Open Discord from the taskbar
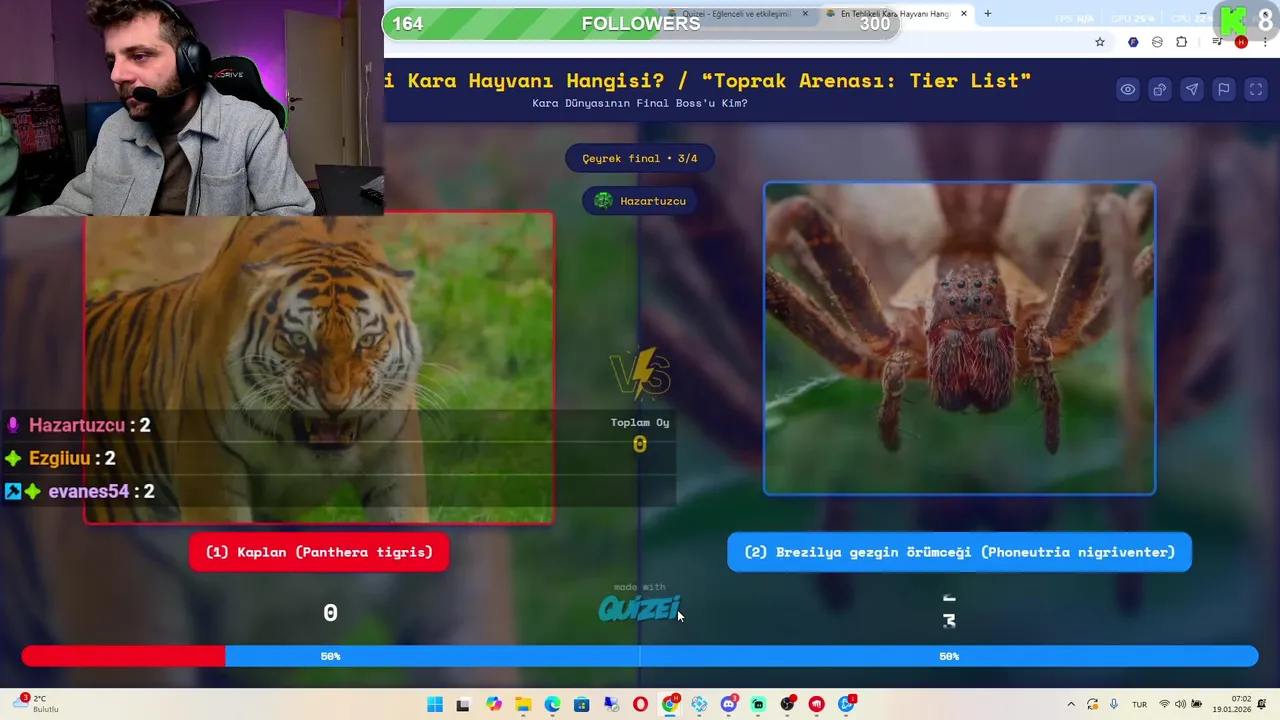Image resolution: width=1280 pixels, height=720 pixels. point(729,704)
